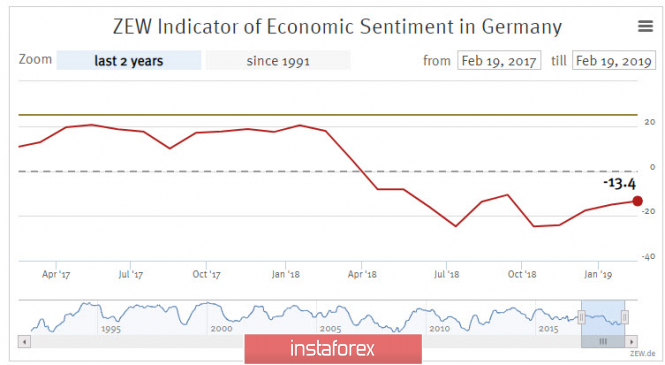Click the navigator scrollbar thumb
The height and width of the screenshot is (365, 665).
603,341
